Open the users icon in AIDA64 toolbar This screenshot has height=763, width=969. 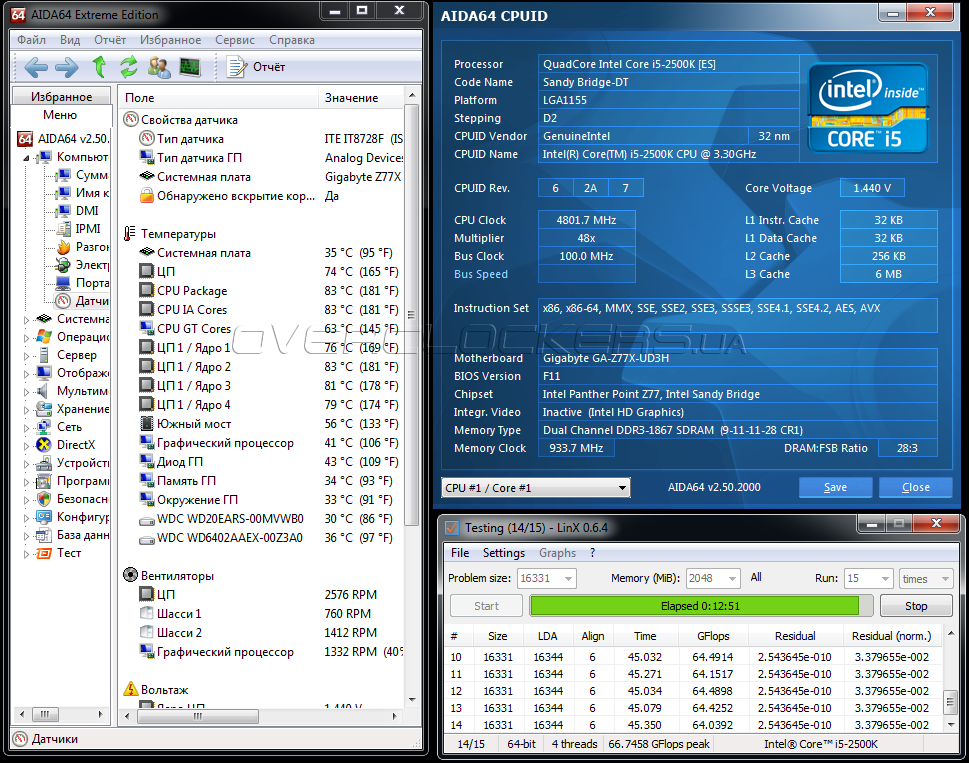click(x=159, y=67)
